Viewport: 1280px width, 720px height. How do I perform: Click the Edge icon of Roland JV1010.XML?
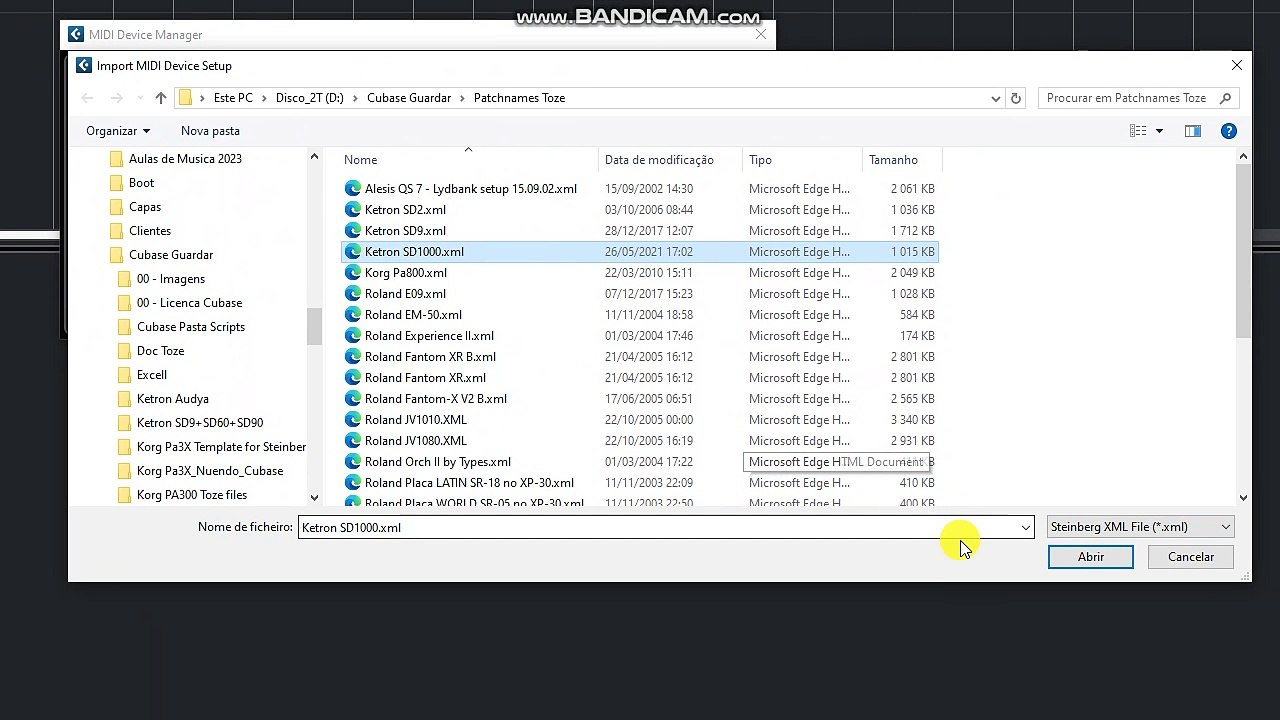point(352,420)
